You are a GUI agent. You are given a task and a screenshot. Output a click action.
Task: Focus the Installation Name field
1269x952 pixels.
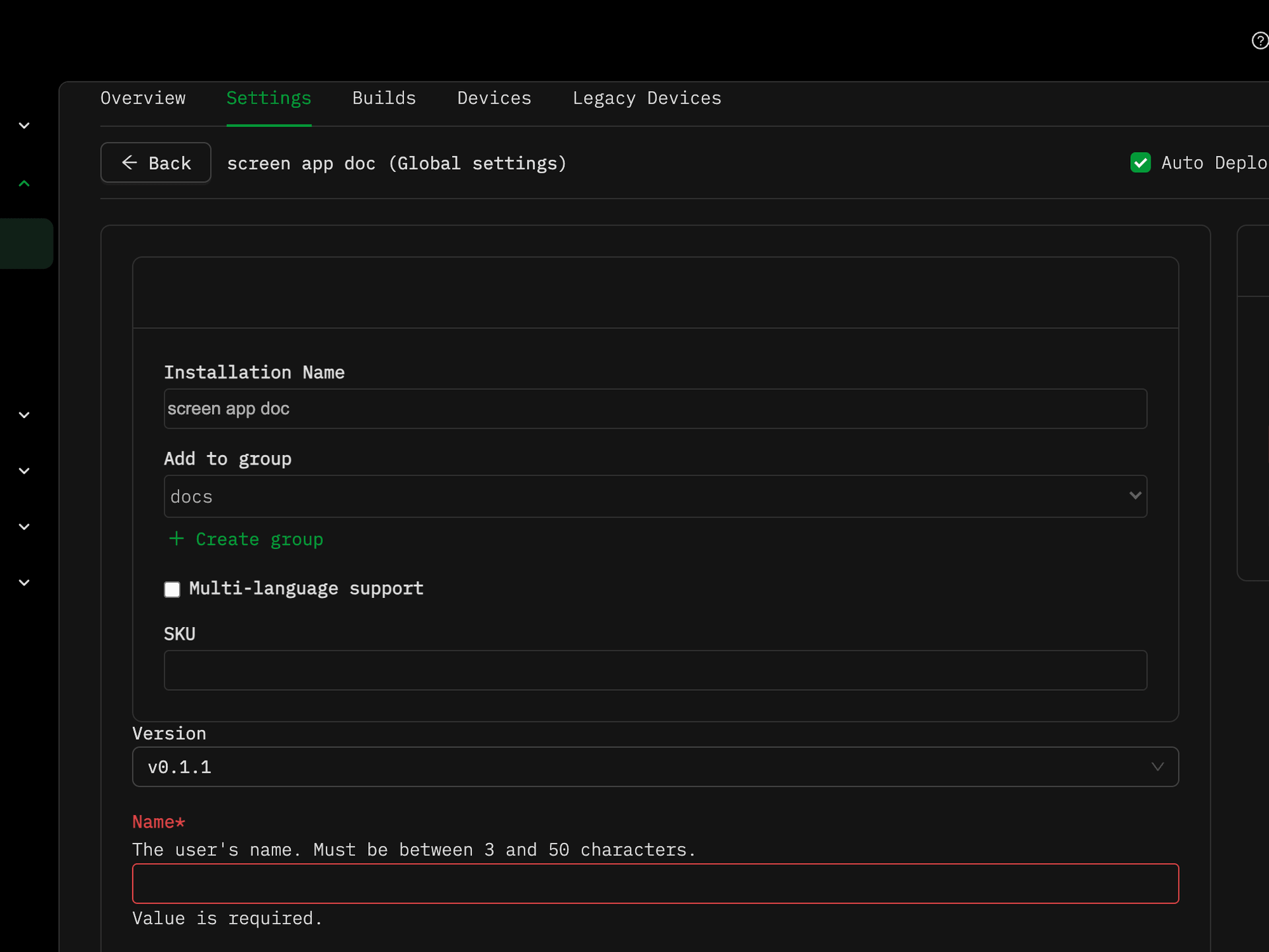(x=654, y=408)
